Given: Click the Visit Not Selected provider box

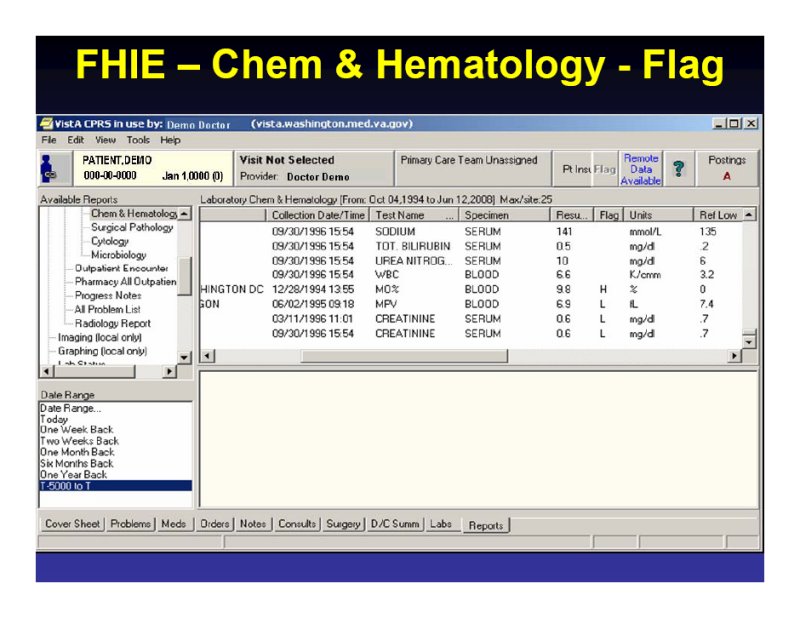Looking at the screenshot, I should tap(313, 168).
